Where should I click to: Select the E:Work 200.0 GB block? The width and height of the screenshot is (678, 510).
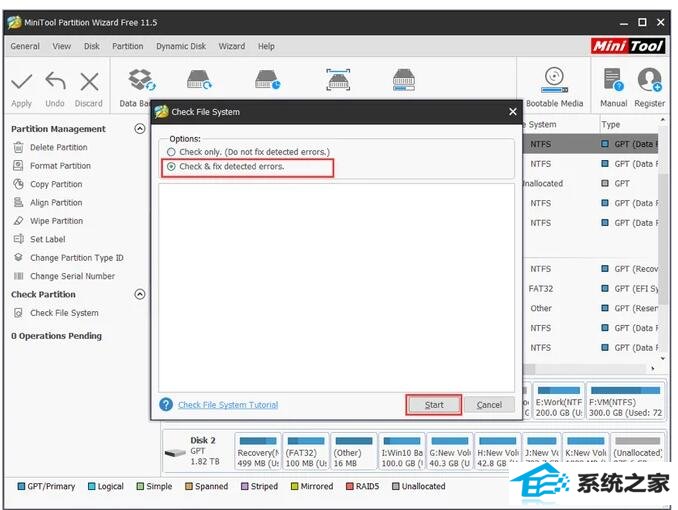(558, 401)
